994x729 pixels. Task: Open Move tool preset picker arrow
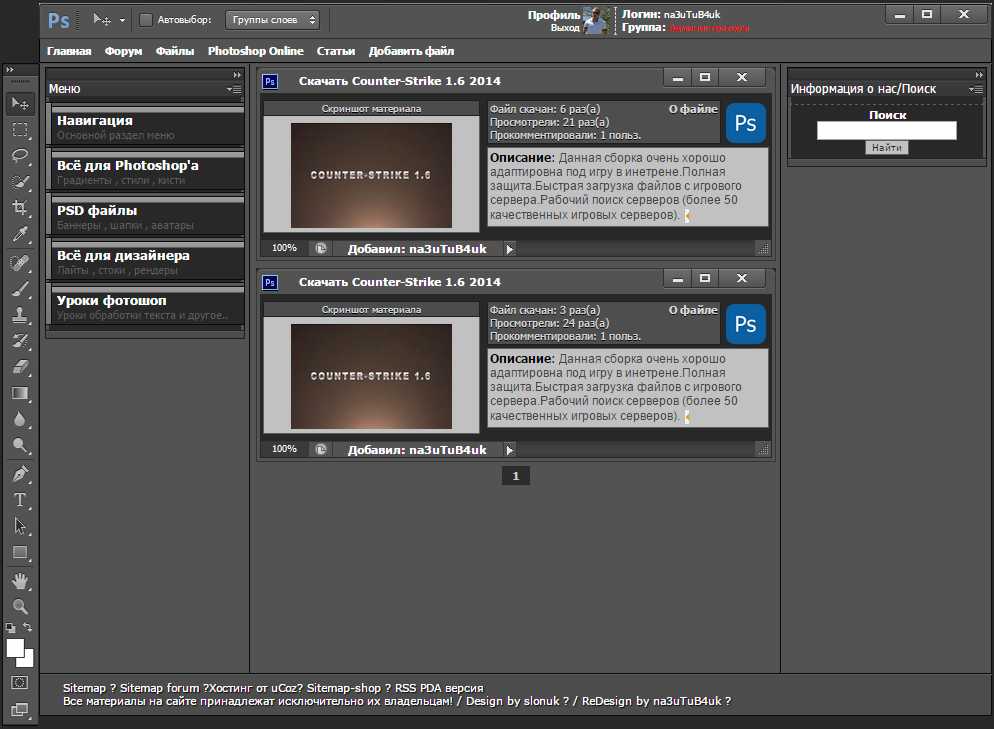[122, 20]
